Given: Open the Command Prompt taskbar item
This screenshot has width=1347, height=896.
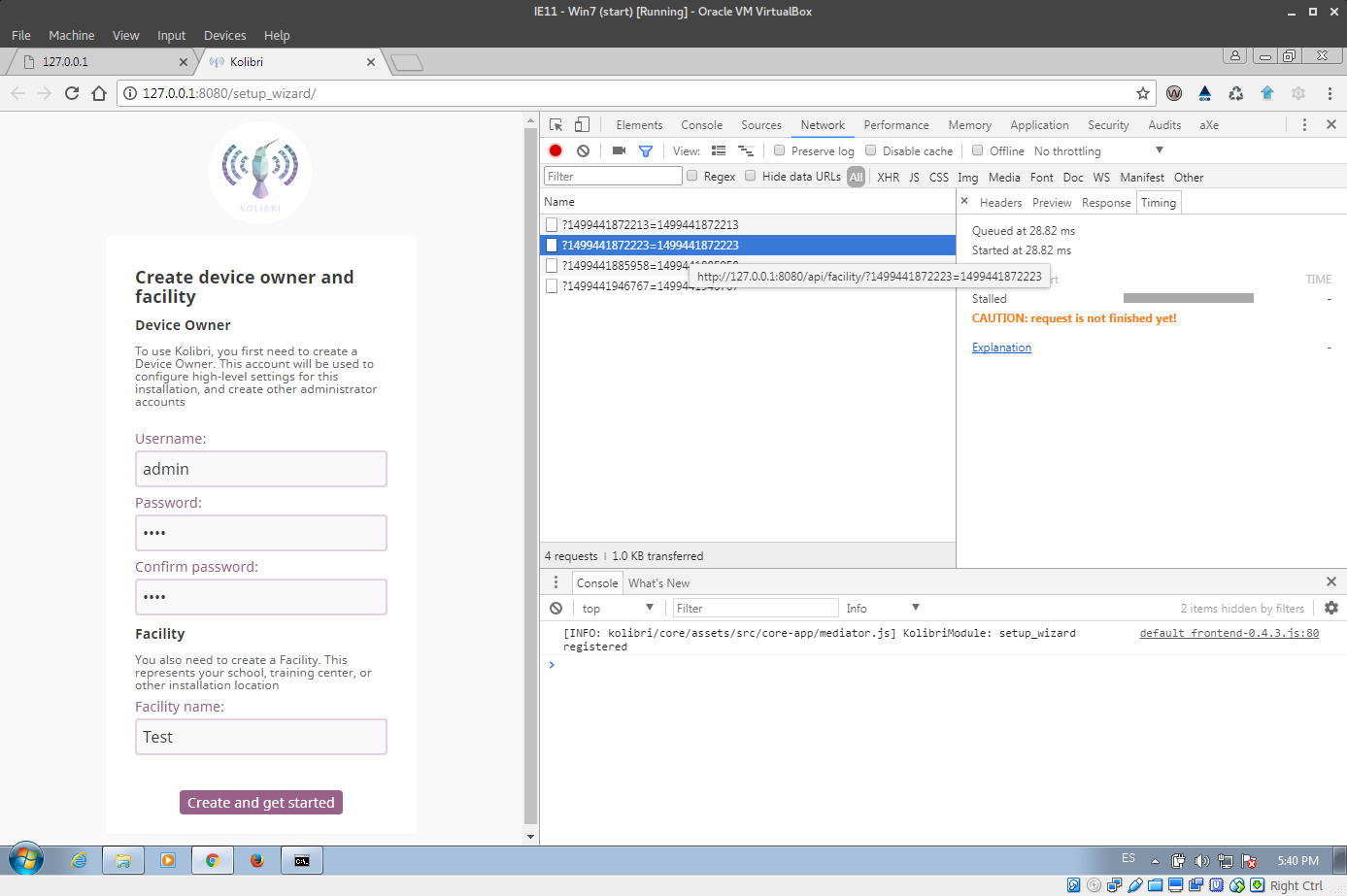Looking at the screenshot, I should click(x=302, y=860).
